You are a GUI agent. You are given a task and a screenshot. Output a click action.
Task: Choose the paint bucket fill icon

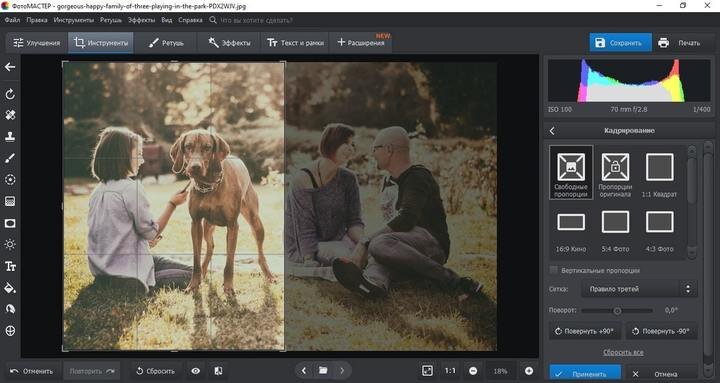[10, 288]
